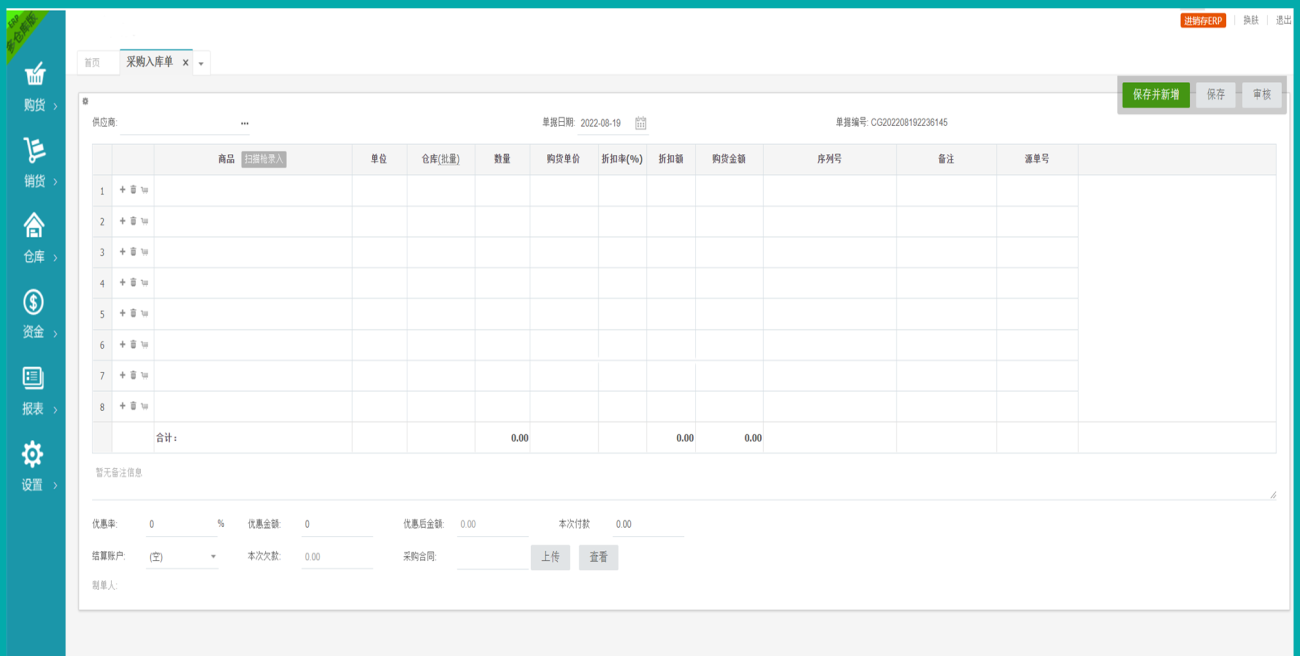The image size is (1300, 656).
Task: Switch to the 首页 home tab
Action: (92, 62)
